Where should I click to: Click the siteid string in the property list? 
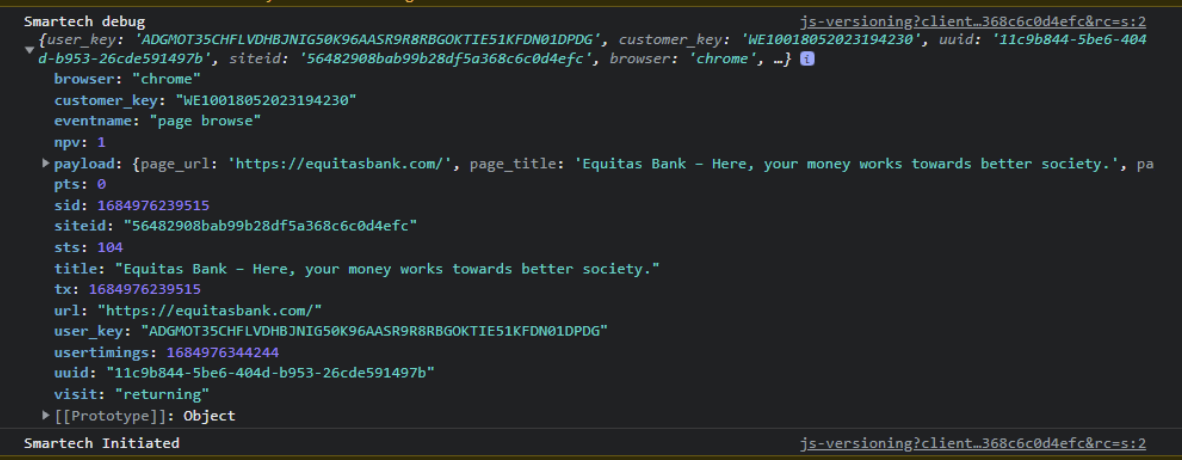coord(270,226)
